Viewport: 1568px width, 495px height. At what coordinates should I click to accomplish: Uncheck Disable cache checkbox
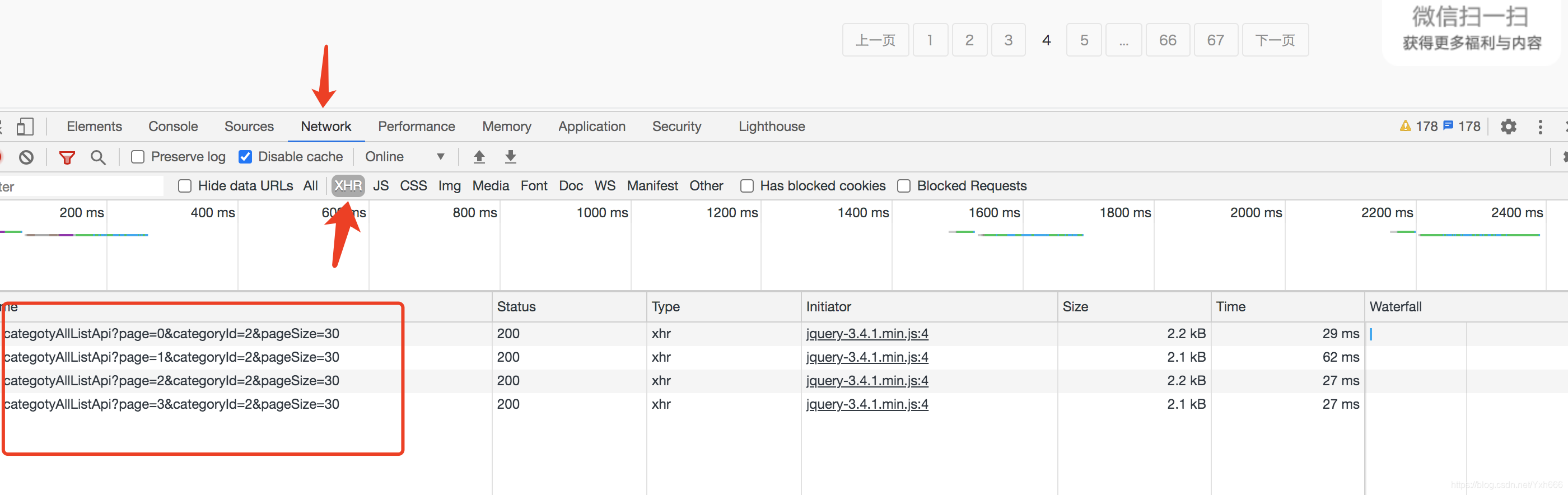(245, 157)
